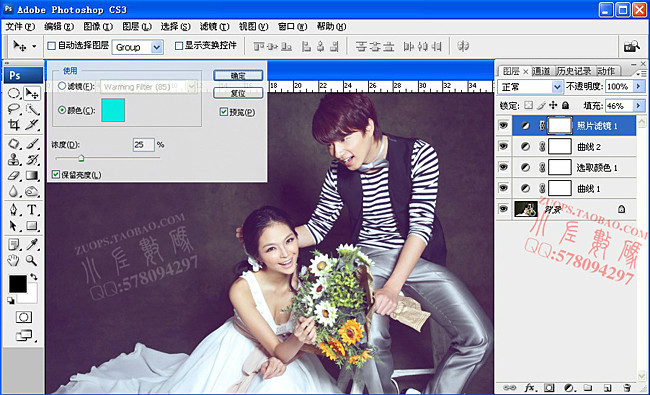
Task: Select the Lasso tool
Action: [14, 109]
